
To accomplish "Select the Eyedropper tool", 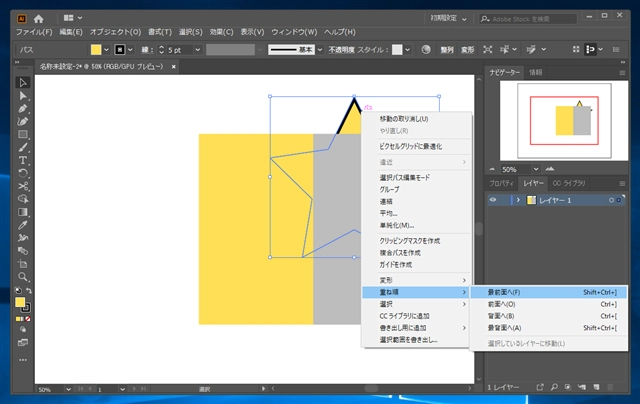I will coord(23,225).
